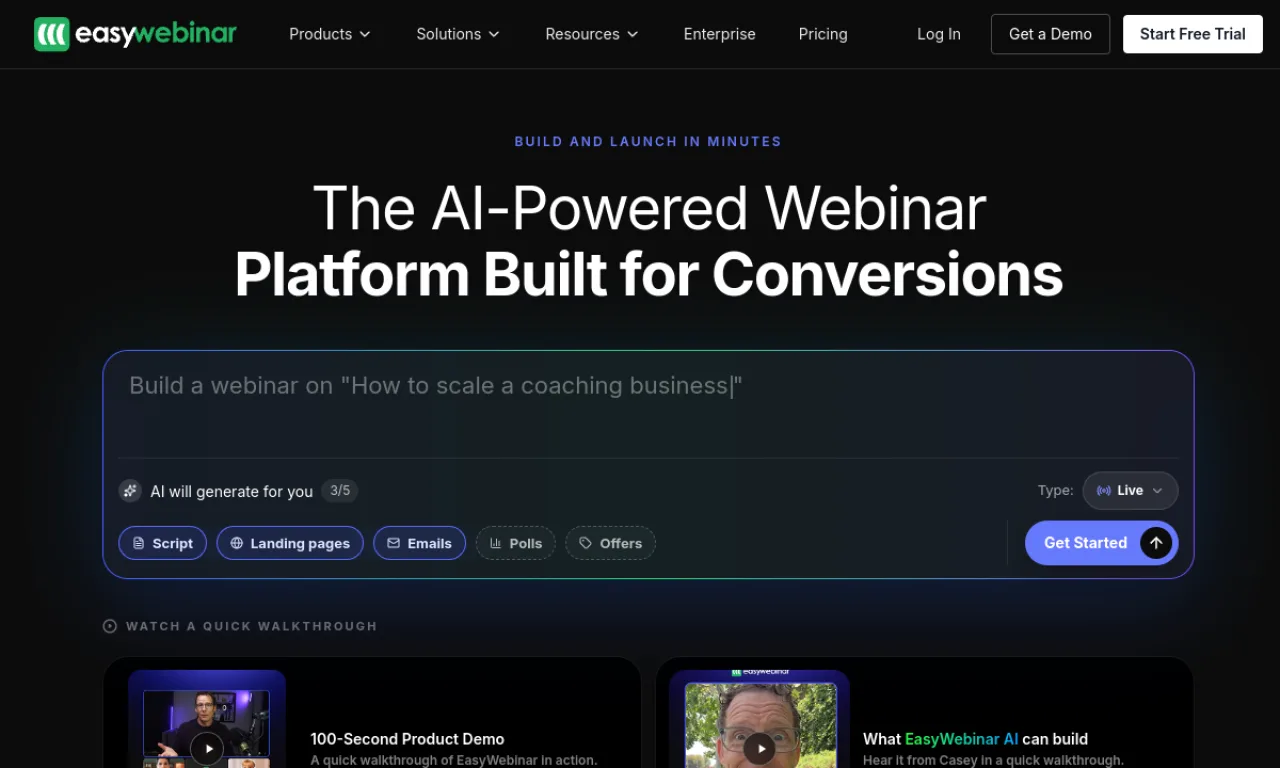
Task: Click the Watch a Quick Walkthrough heading
Action: 251,626
